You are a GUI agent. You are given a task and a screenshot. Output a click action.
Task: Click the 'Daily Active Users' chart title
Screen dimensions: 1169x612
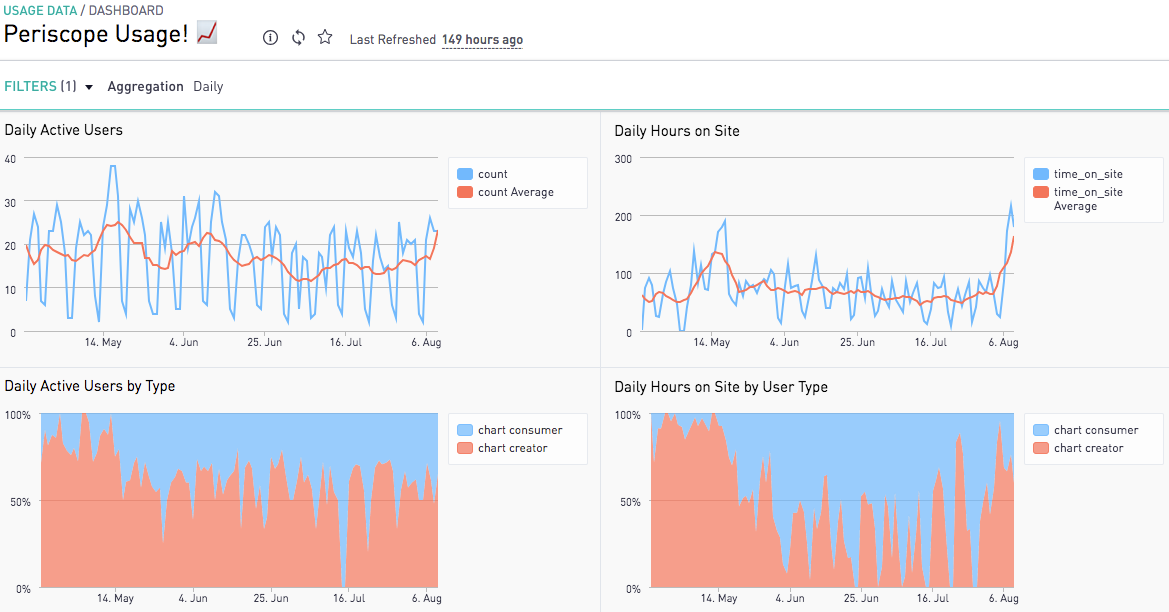click(63, 130)
